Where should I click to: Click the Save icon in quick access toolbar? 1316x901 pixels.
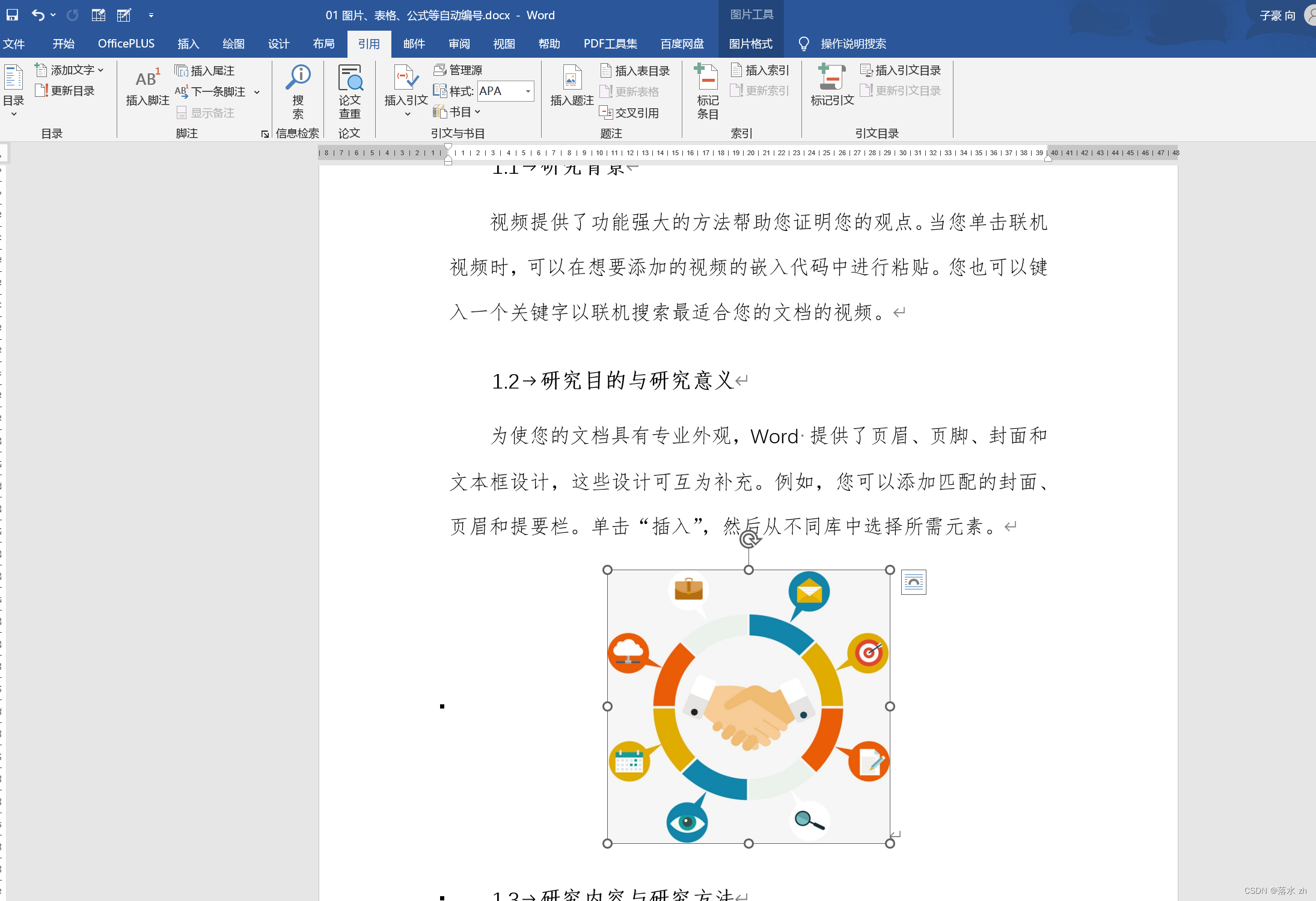coord(12,15)
